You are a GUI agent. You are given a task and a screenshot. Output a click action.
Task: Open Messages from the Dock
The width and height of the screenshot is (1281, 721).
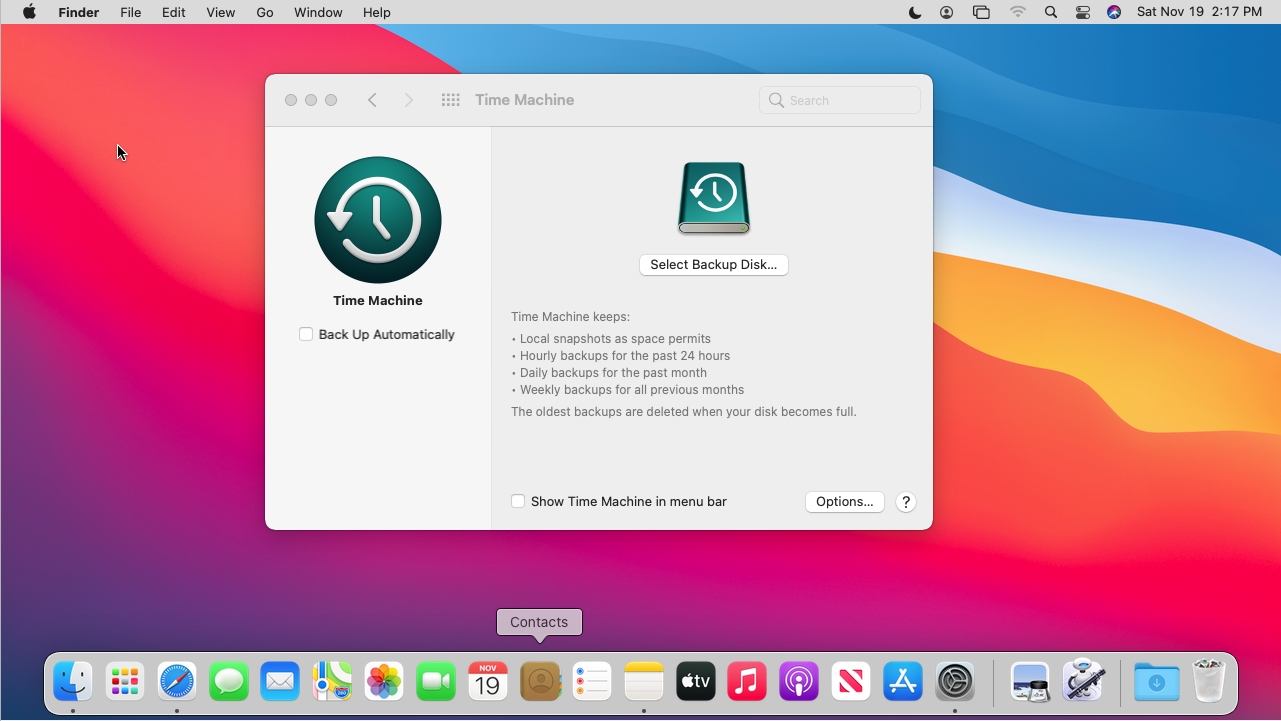point(229,682)
